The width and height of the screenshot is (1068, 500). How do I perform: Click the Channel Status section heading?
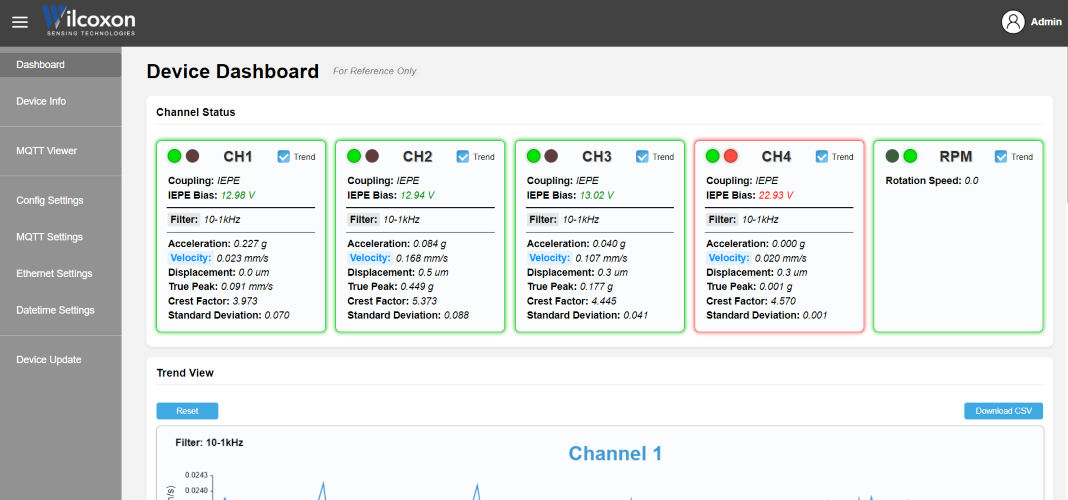tap(196, 112)
